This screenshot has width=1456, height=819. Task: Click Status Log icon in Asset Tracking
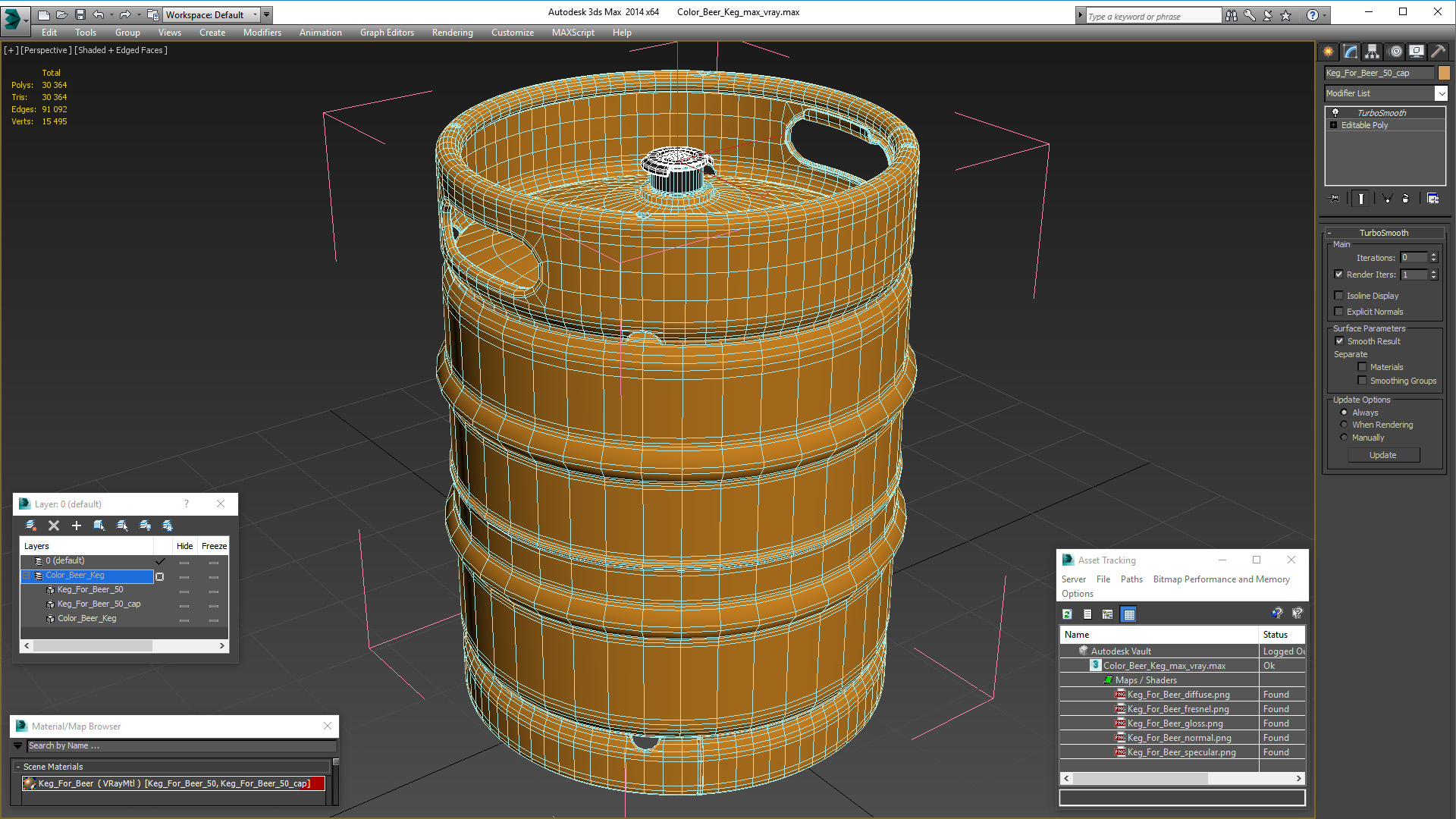[1087, 614]
